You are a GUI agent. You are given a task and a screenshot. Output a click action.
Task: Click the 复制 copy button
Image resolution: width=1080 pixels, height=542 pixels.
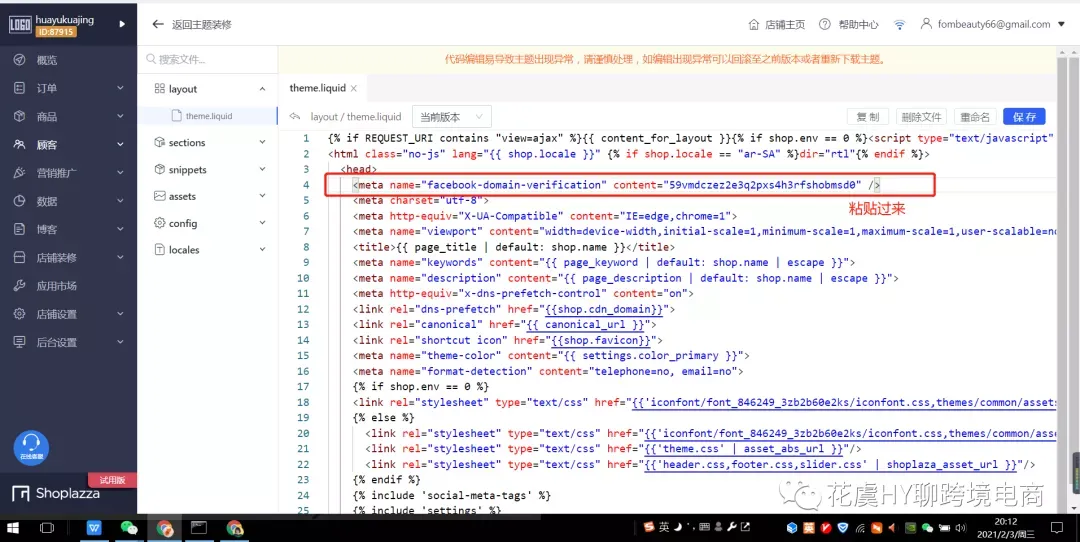pos(867,116)
